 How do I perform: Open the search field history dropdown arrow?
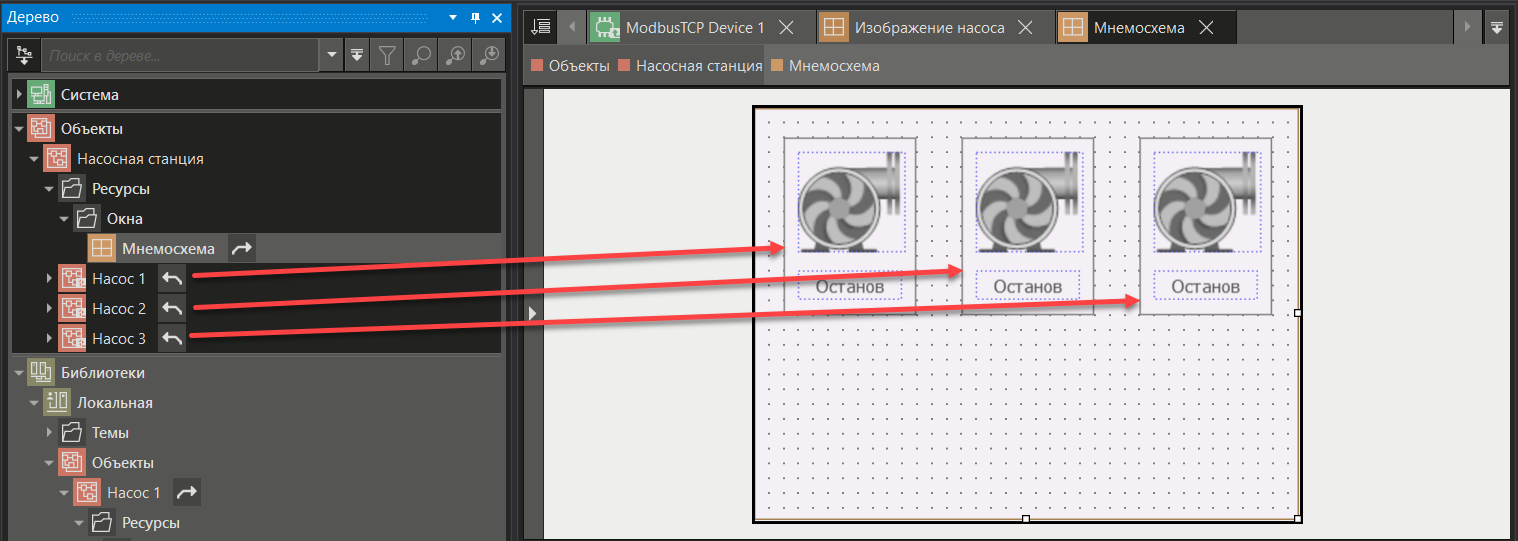pyautogui.click(x=333, y=56)
